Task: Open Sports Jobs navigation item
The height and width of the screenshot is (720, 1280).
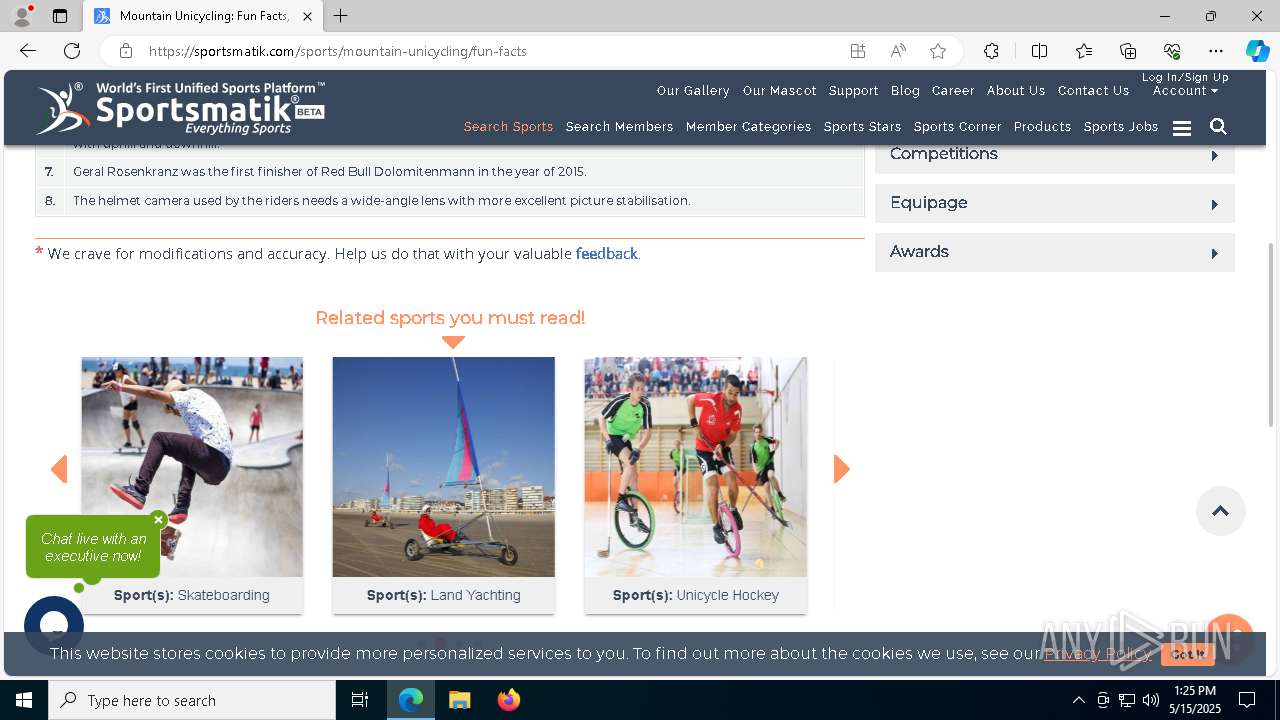Action: pos(1121,127)
